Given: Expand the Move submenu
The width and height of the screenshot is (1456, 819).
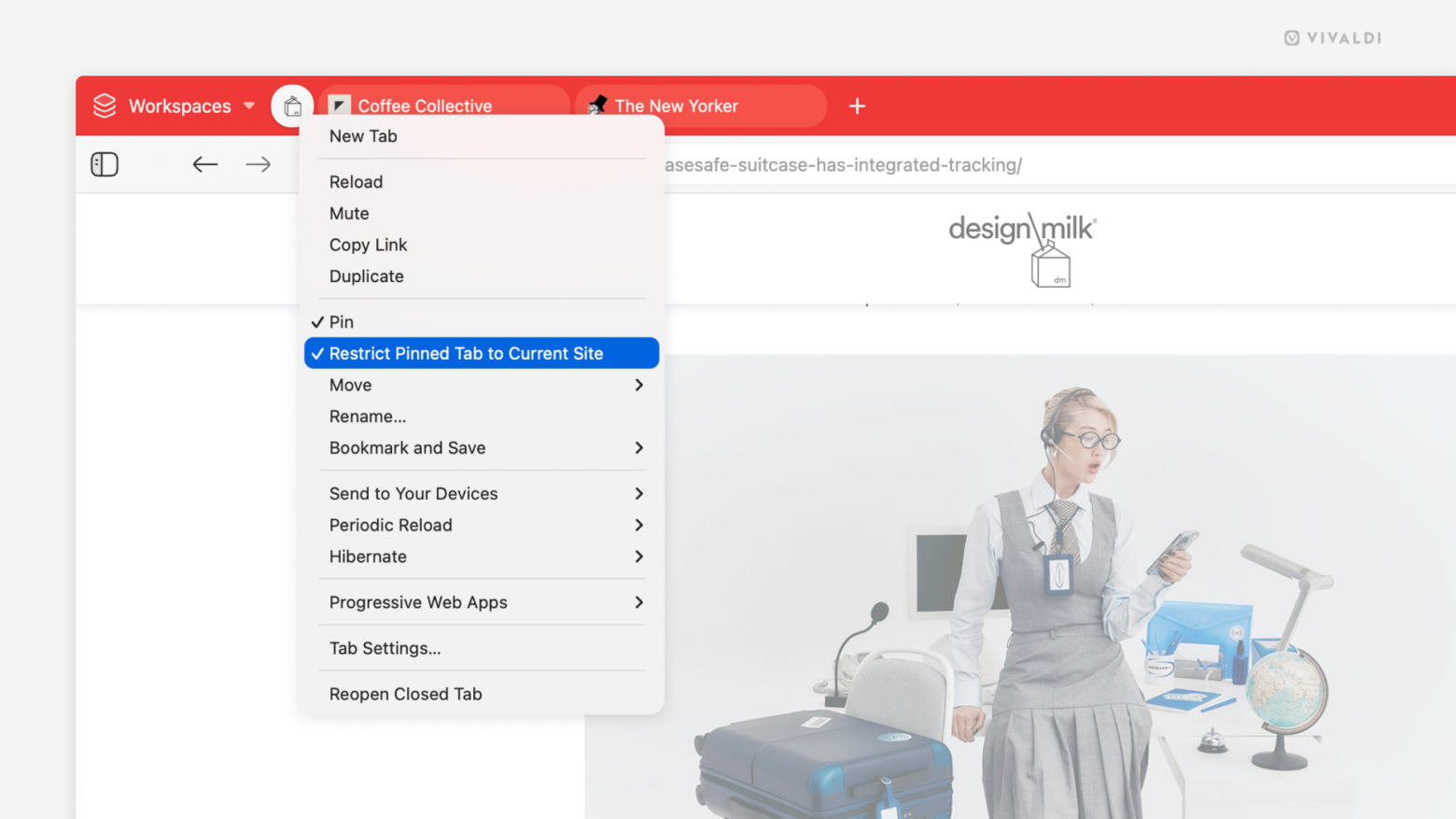Looking at the screenshot, I should coord(350,385).
